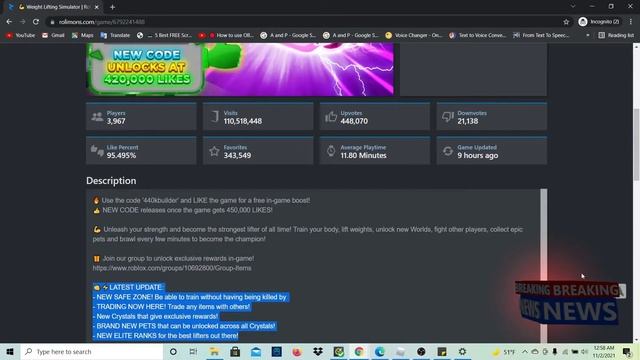Open the 'How to use OB...' bookmark
Viewport: 640px width, 360px height.
(x=231, y=36)
